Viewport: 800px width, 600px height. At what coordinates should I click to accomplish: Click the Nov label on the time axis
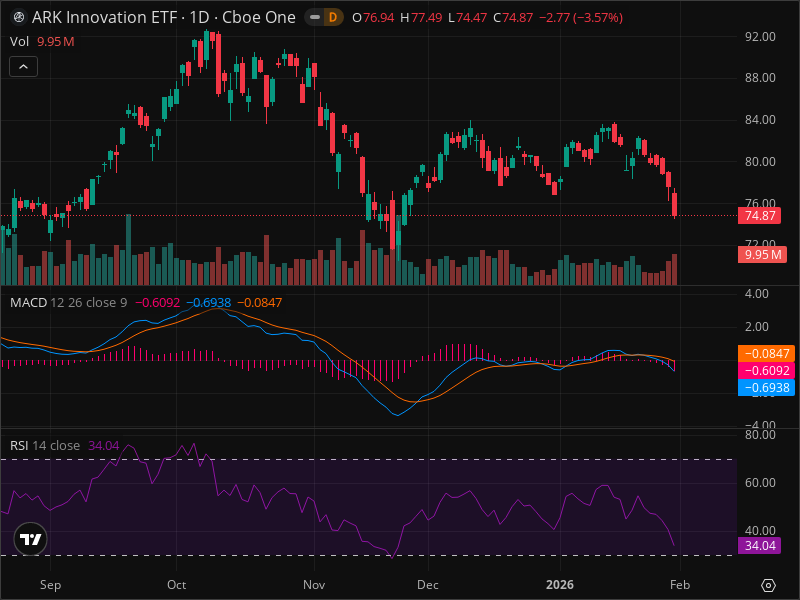(314, 585)
